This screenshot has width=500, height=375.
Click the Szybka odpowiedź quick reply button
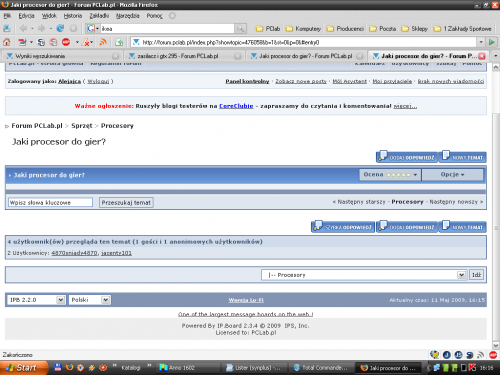click(343, 226)
